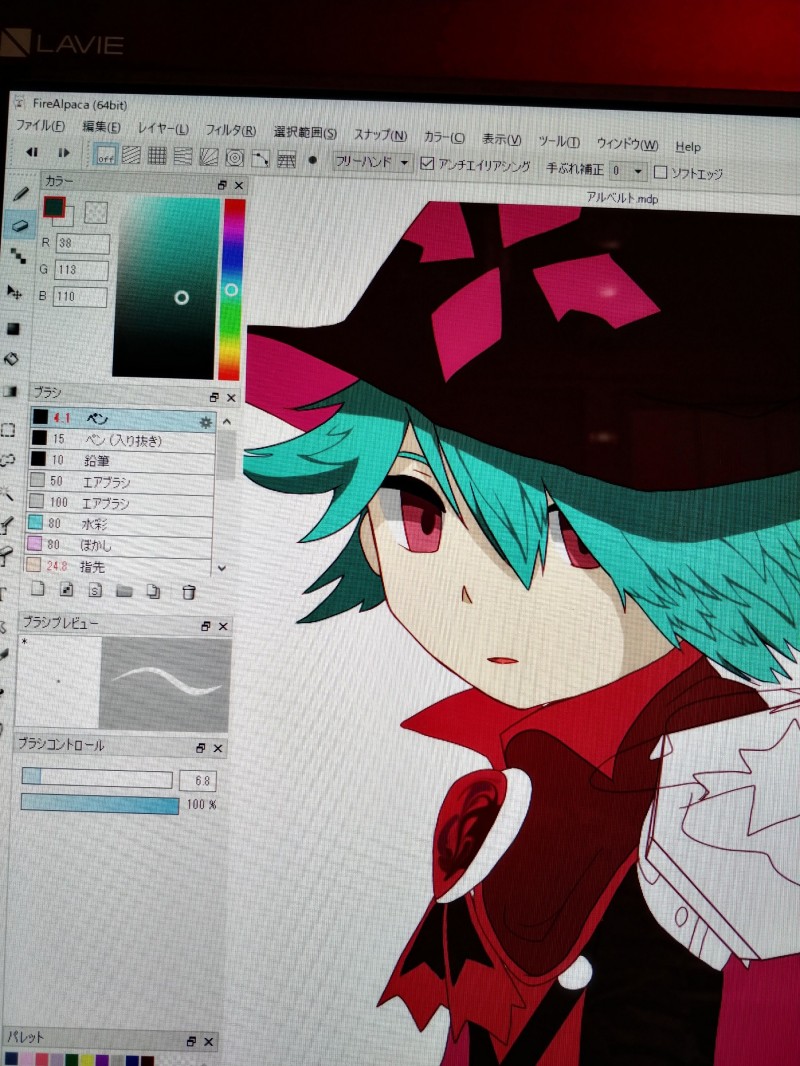Click the B value field

pyautogui.click(x=80, y=296)
